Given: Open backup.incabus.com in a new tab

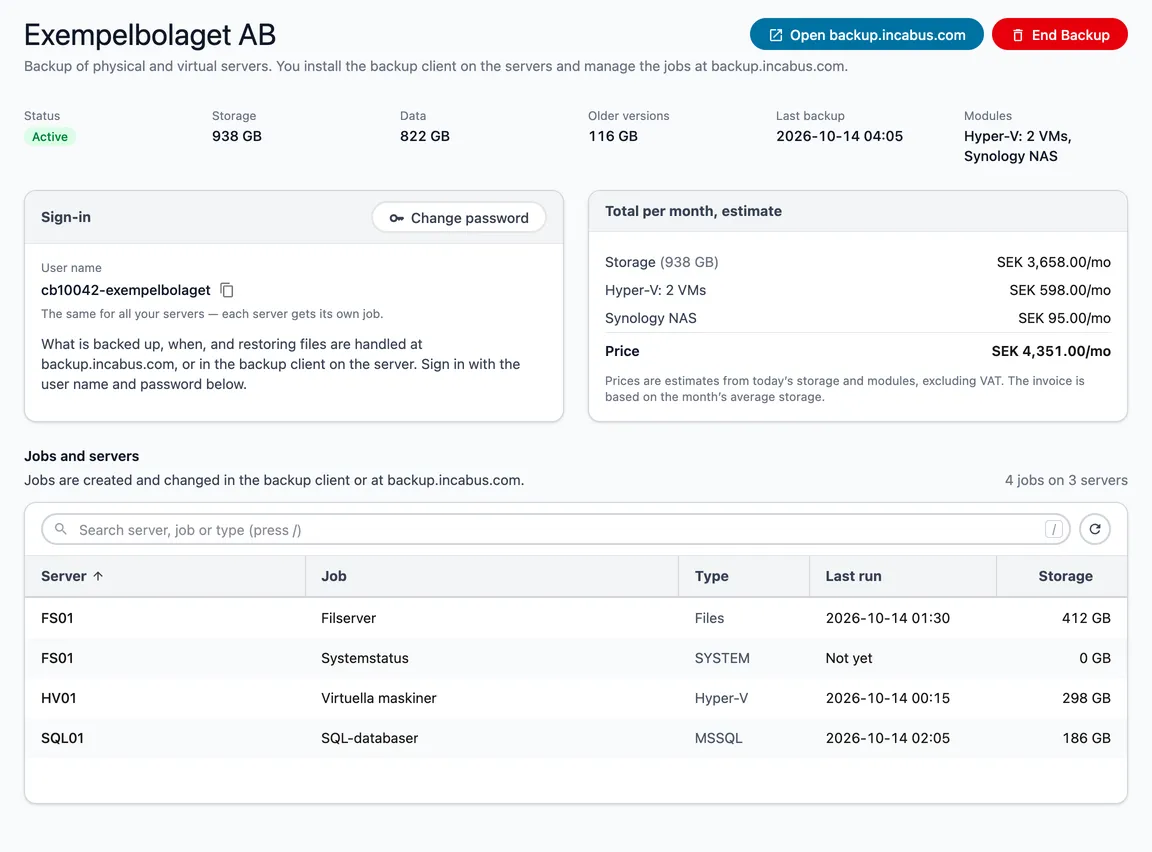Looking at the screenshot, I should click(867, 35).
